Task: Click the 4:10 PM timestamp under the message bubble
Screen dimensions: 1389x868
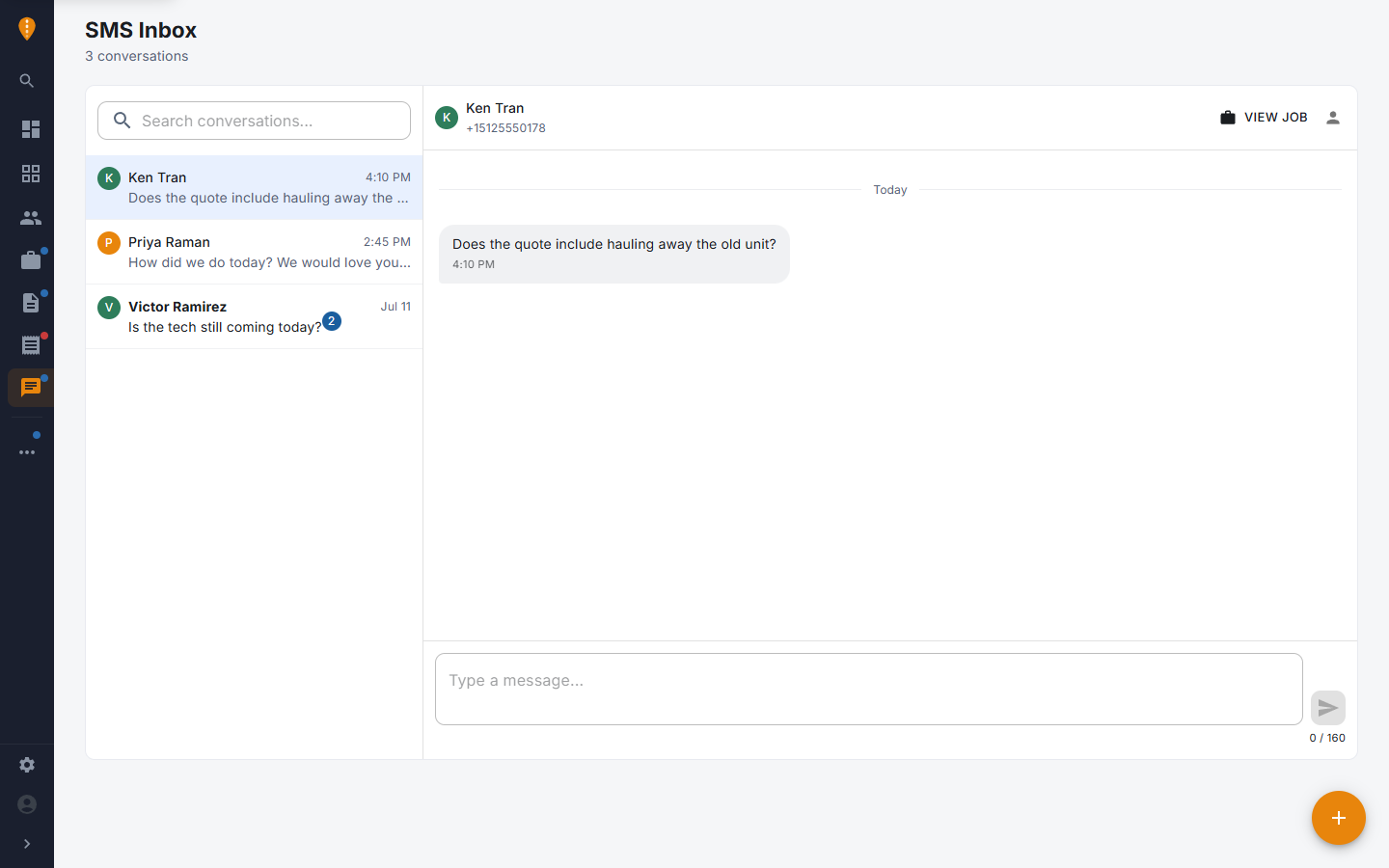Action: point(474,264)
